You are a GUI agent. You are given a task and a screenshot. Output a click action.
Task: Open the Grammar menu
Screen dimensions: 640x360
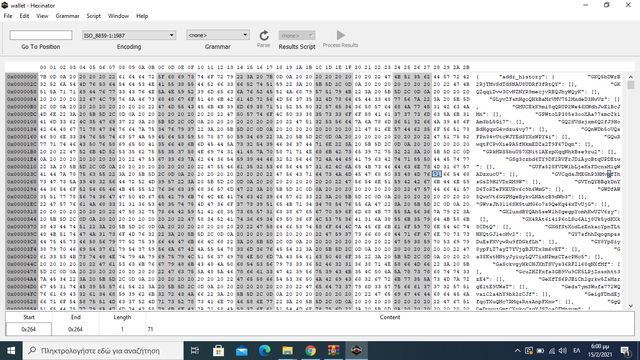67,16
